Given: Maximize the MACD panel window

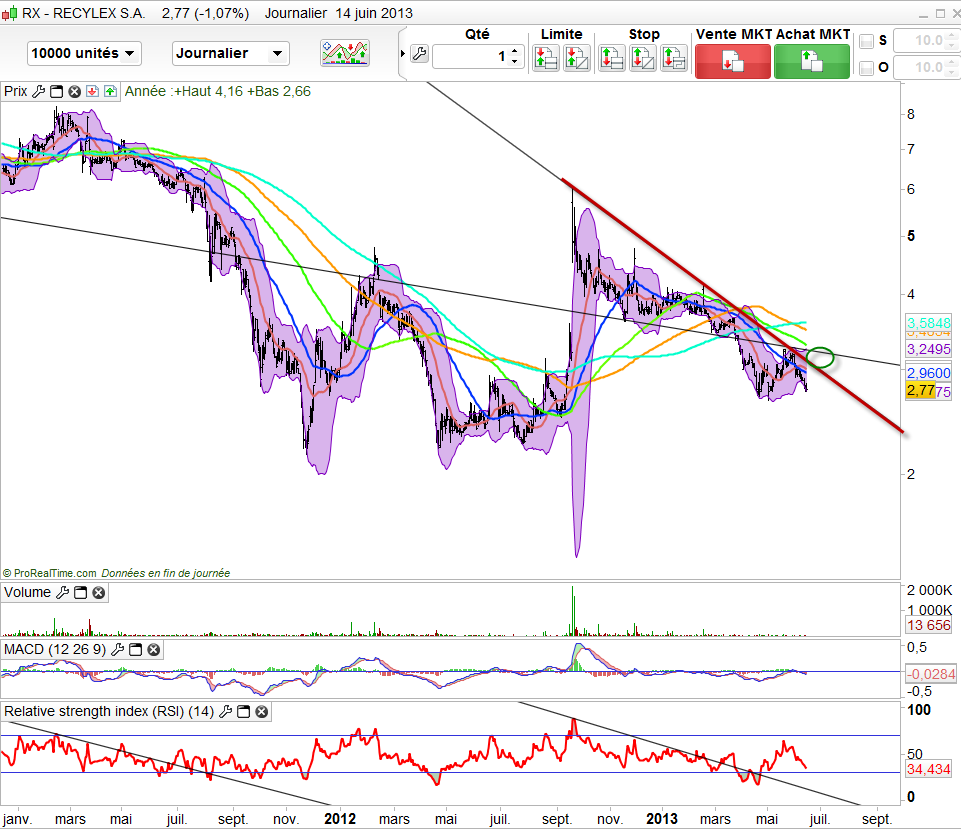Looking at the screenshot, I should tap(136, 650).
